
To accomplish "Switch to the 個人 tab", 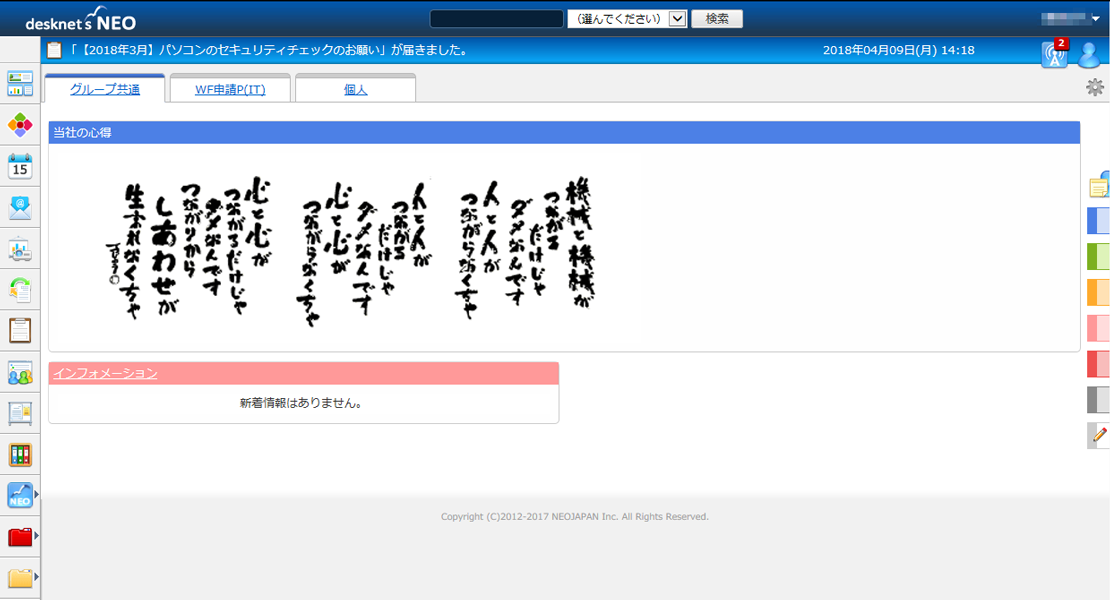I will 355,90.
